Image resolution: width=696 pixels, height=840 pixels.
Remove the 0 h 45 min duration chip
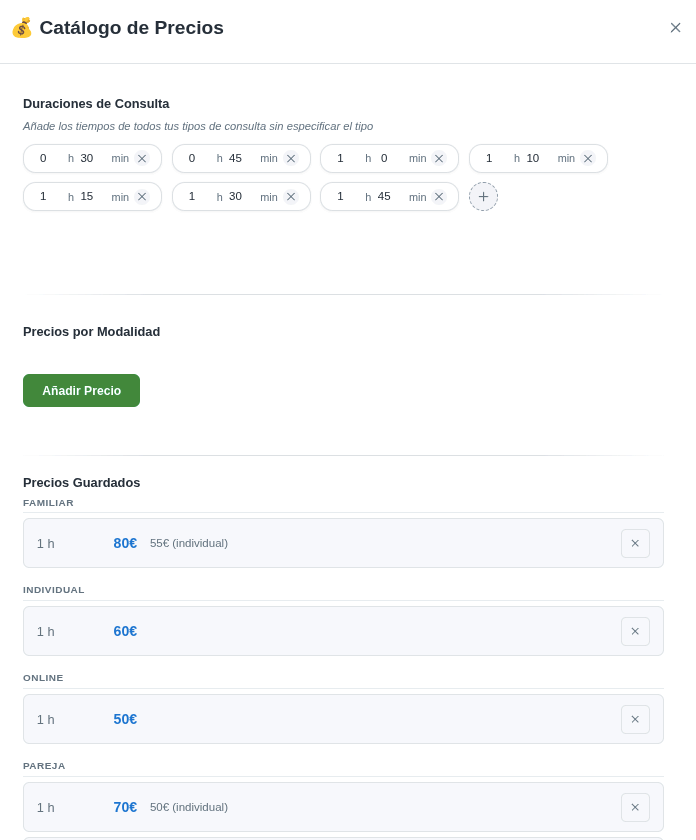291,159
